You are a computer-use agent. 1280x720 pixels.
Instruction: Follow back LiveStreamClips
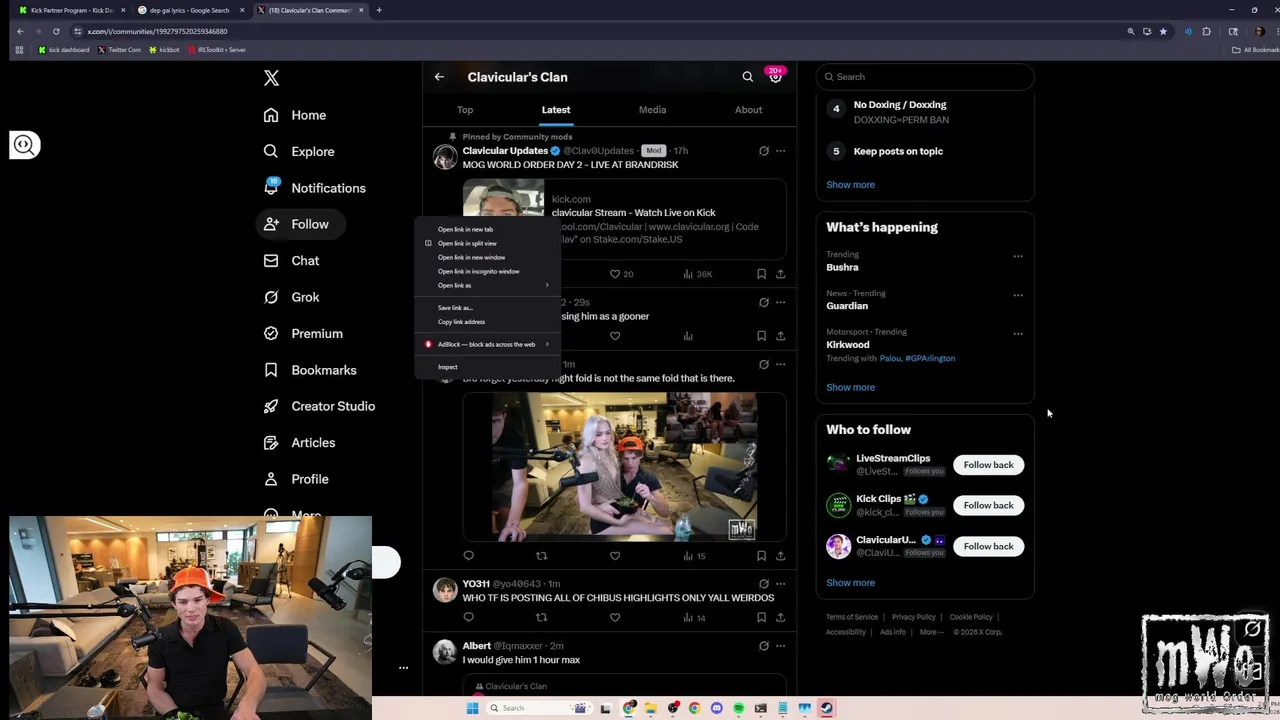pos(988,465)
